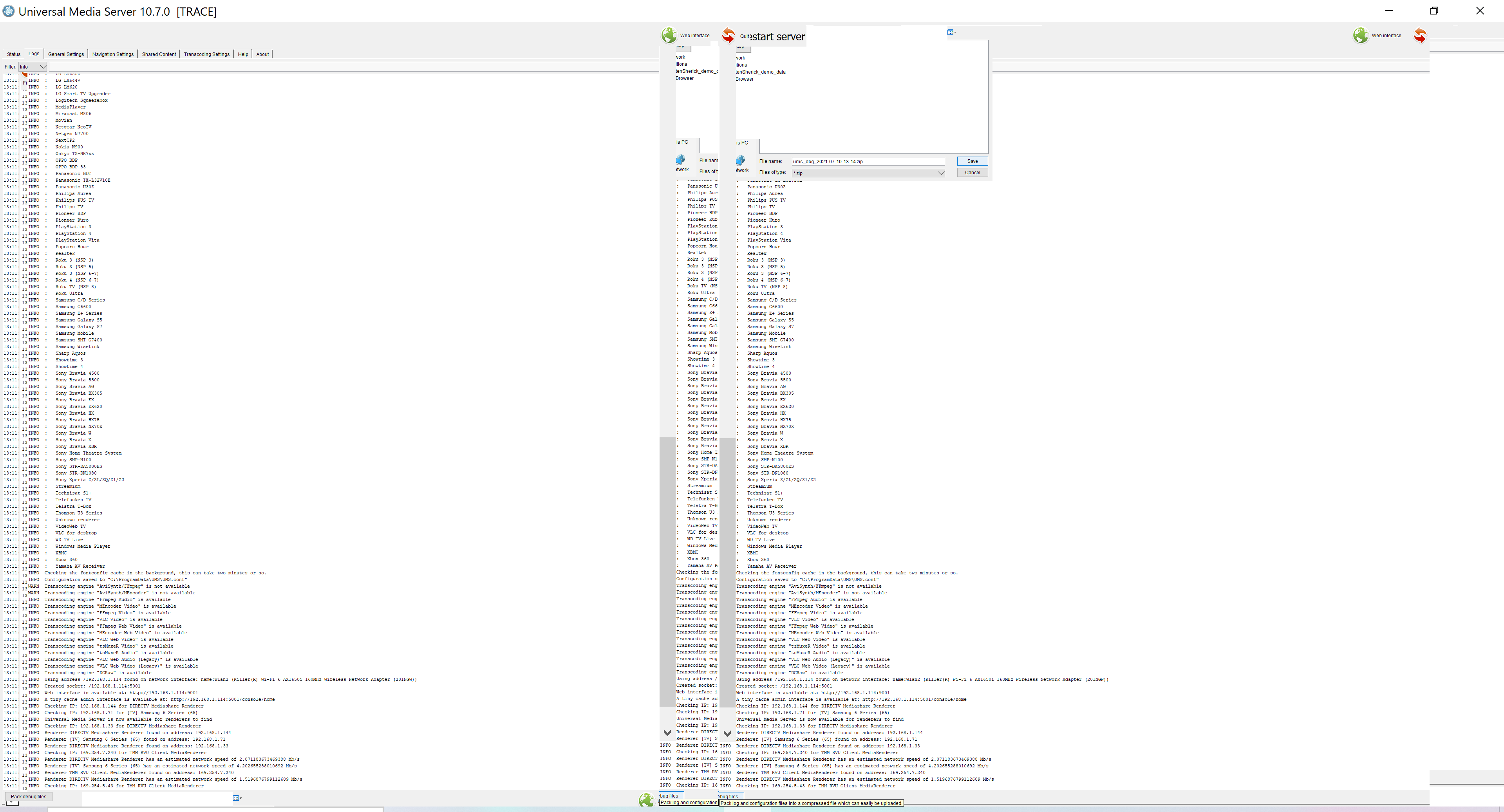Click the Web interface globe at far right
This screenshot has height=812, width=1504.
[x=1360, y=36]
